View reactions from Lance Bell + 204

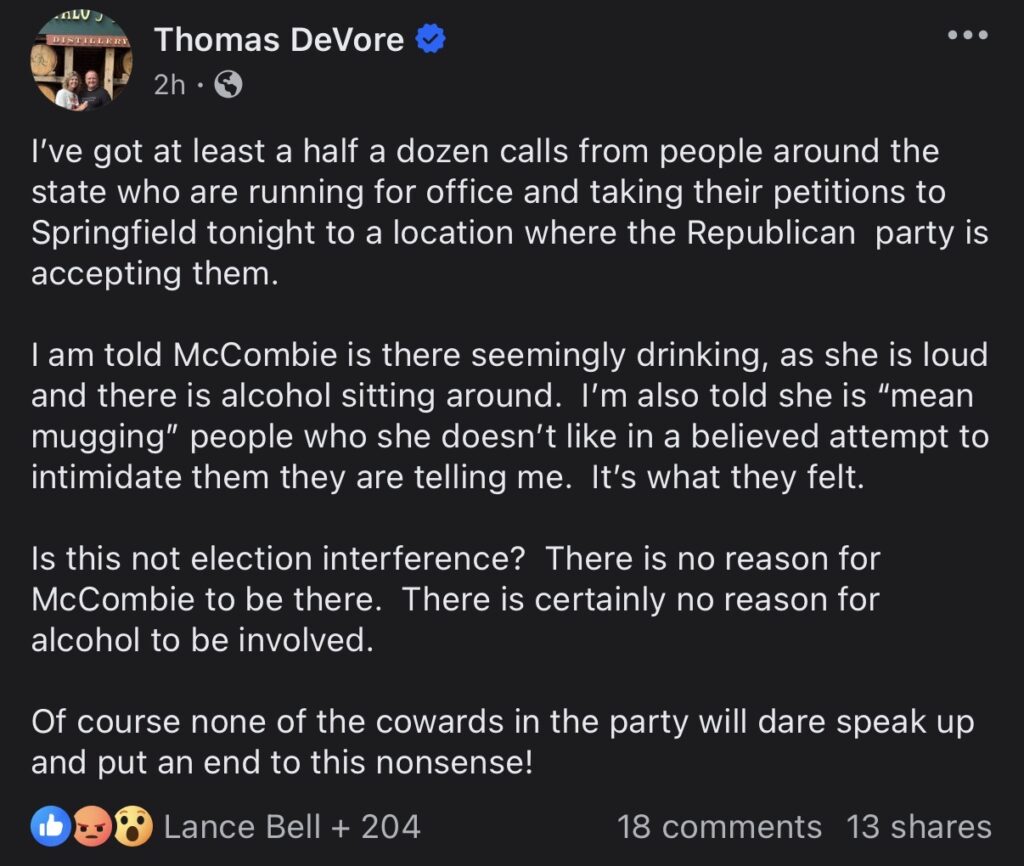(x=292, y=827)
